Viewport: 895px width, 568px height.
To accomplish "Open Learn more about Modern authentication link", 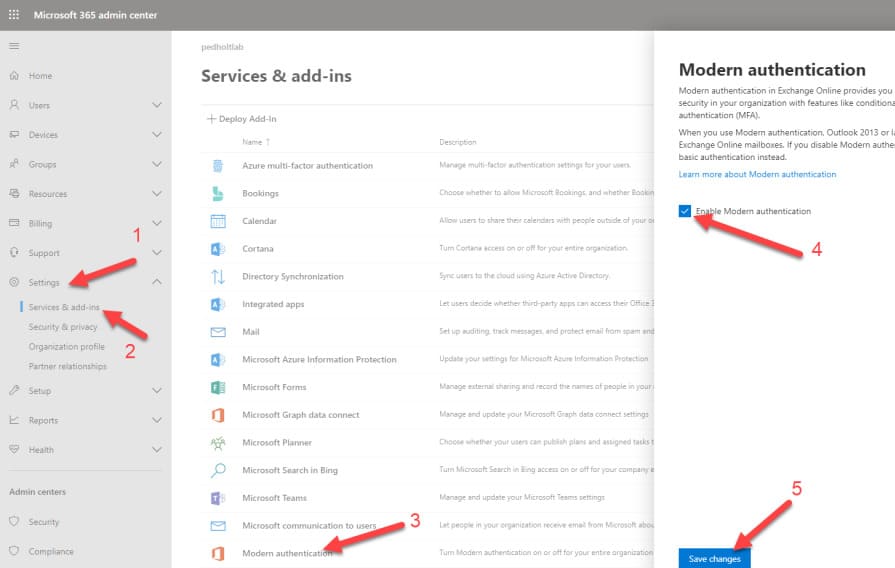I will [757, 174].
